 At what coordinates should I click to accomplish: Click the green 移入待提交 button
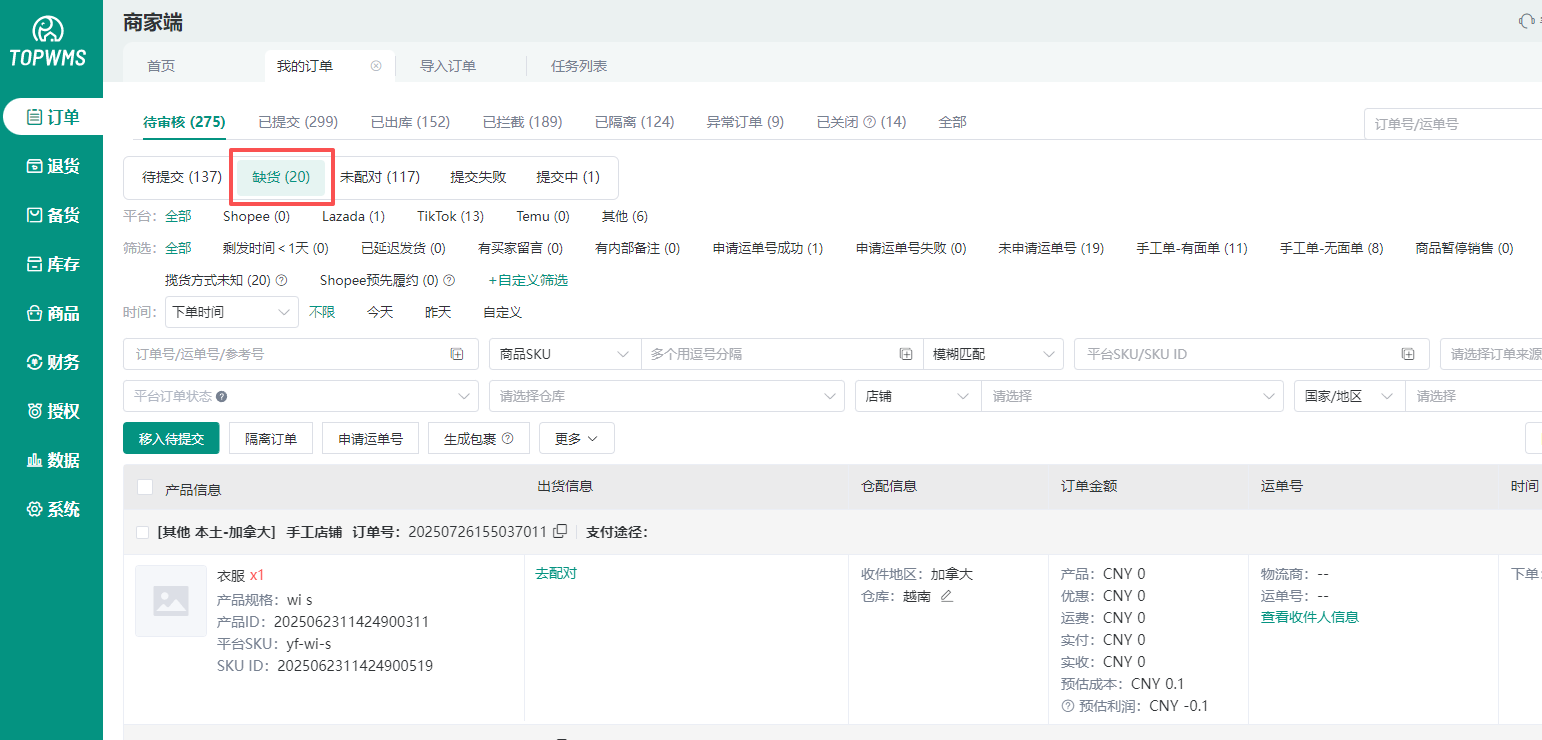click(x=171, y=438)
